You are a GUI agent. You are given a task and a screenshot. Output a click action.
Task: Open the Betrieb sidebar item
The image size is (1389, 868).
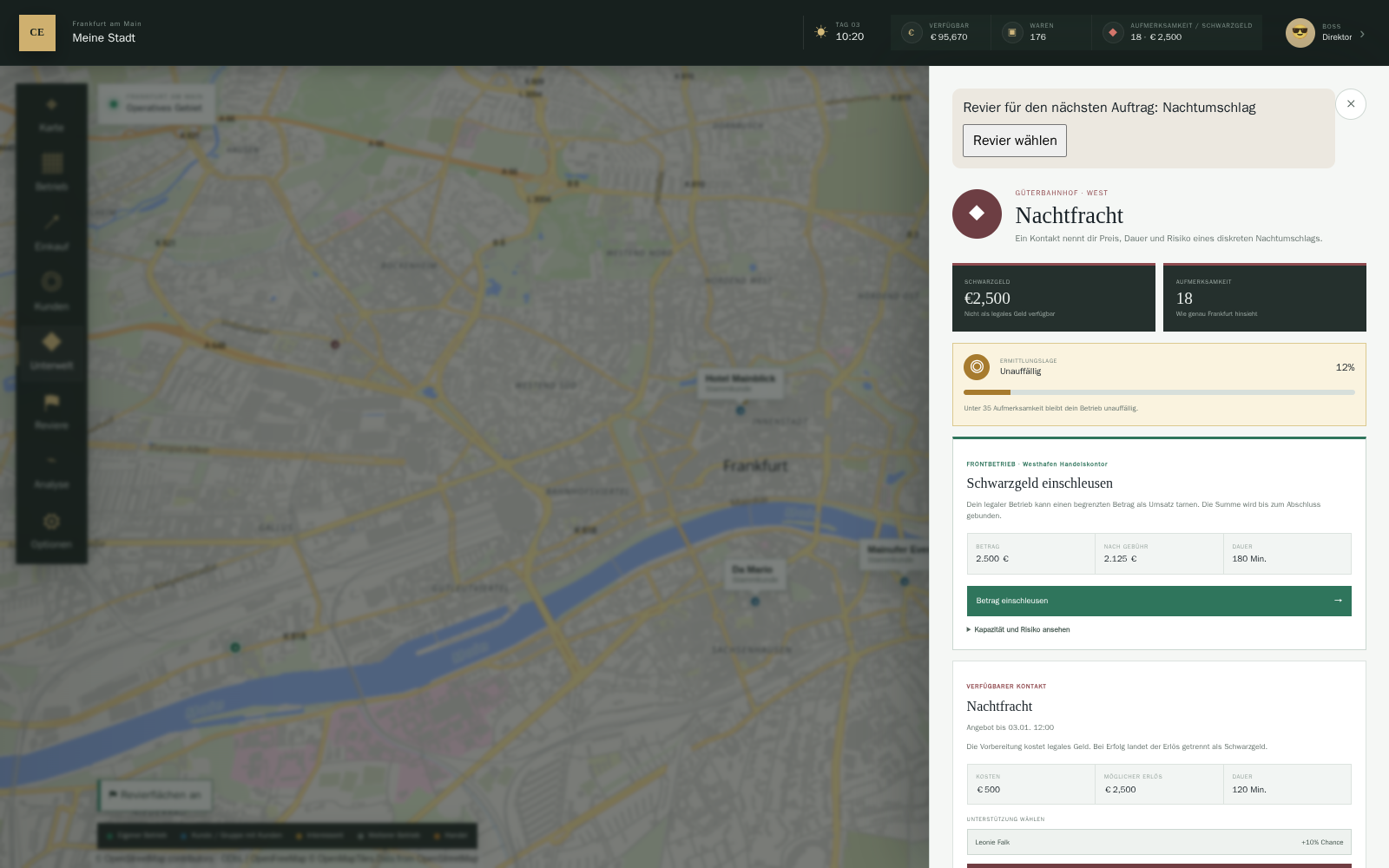(x=51, y=174)
